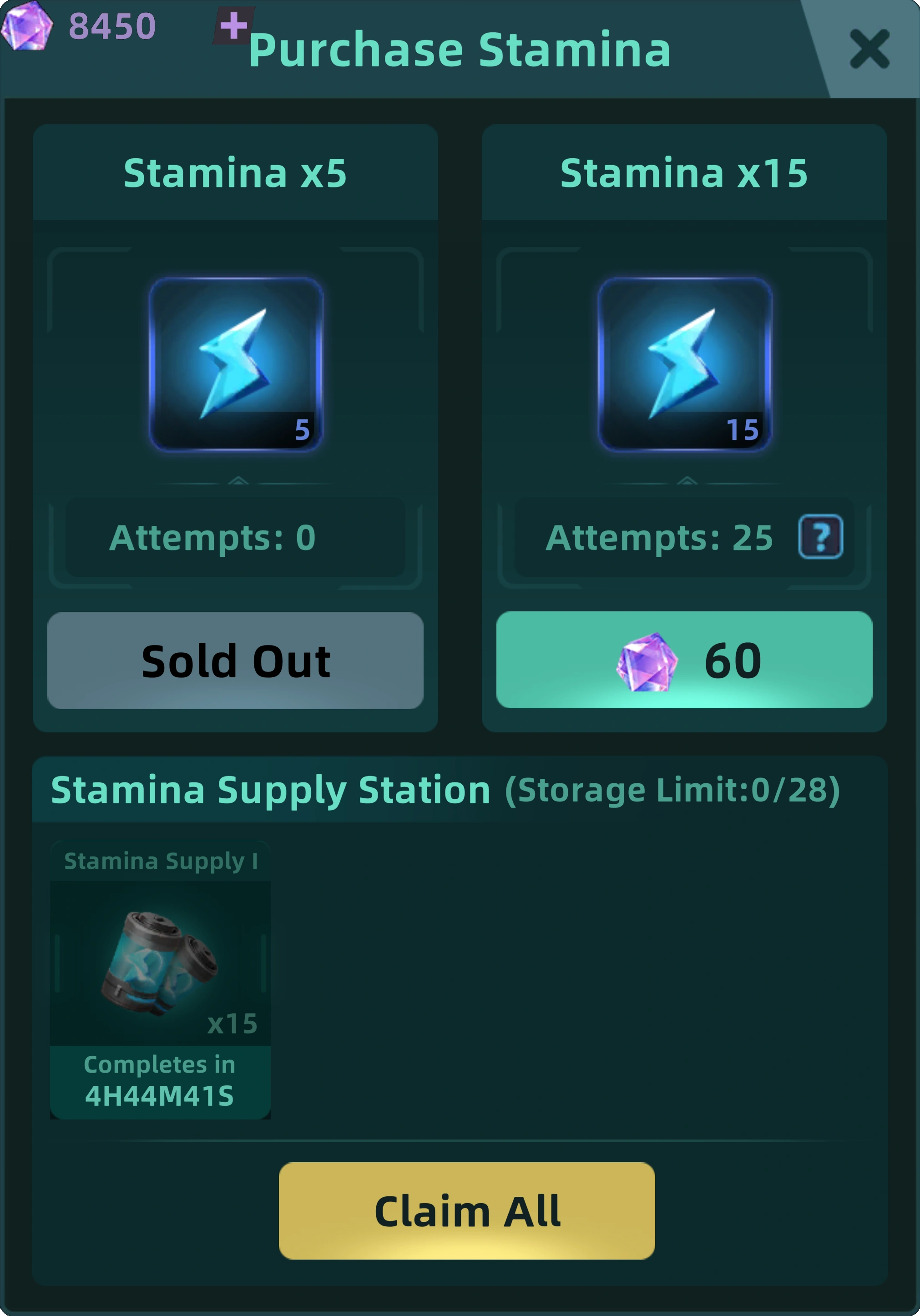Open the attempts help question mark
Screen dimensions: 920x1316
tap(820, 537)
